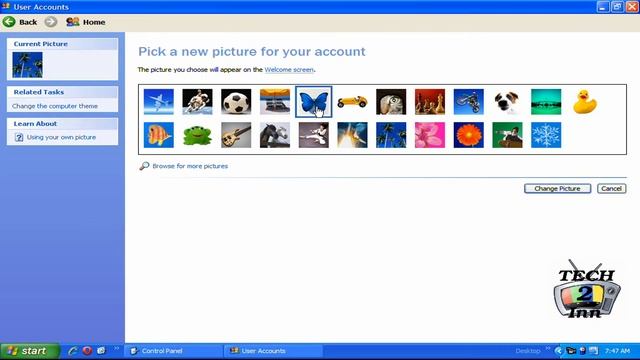Click the current picture thumbnail

27,65
